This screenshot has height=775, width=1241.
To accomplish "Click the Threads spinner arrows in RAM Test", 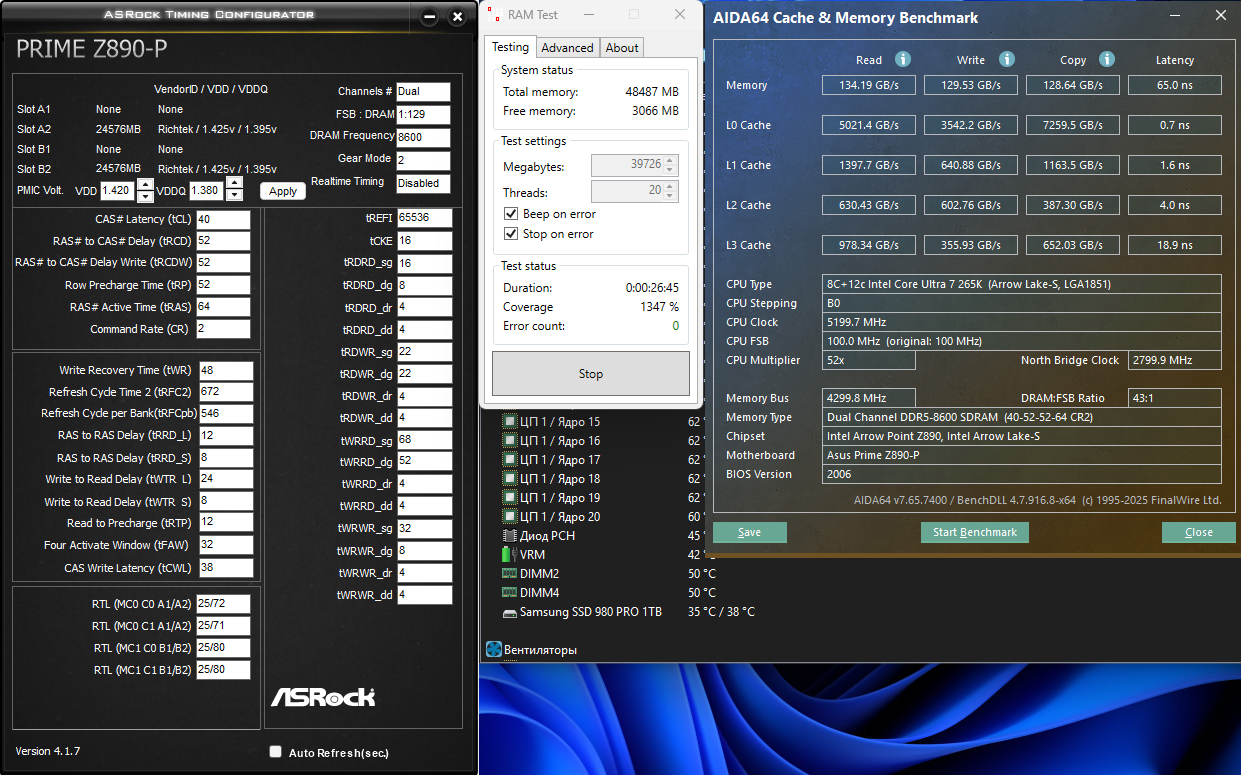I will coord(669,191).
